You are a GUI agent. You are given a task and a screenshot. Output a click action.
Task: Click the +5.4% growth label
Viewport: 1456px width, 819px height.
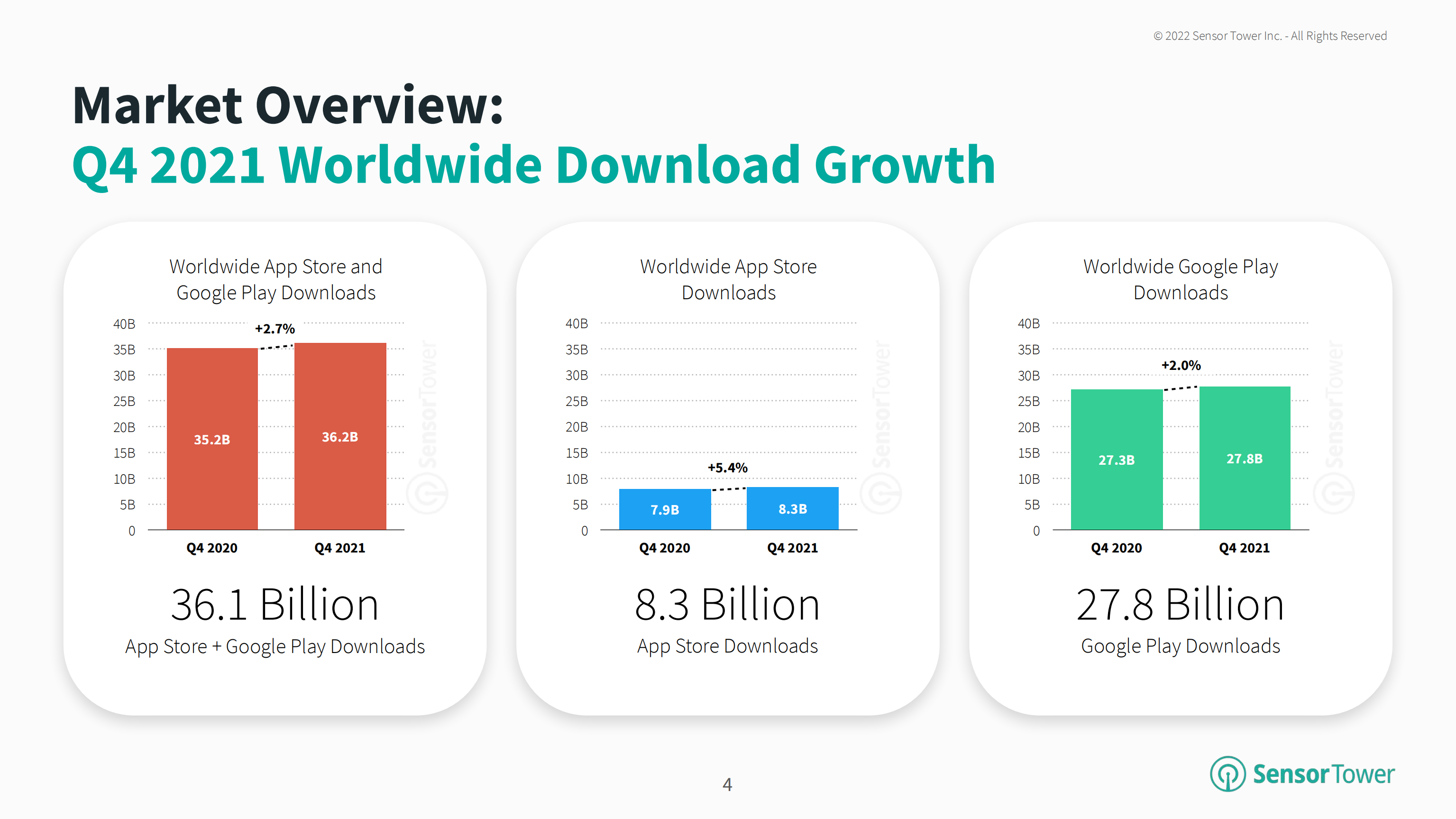727,468
